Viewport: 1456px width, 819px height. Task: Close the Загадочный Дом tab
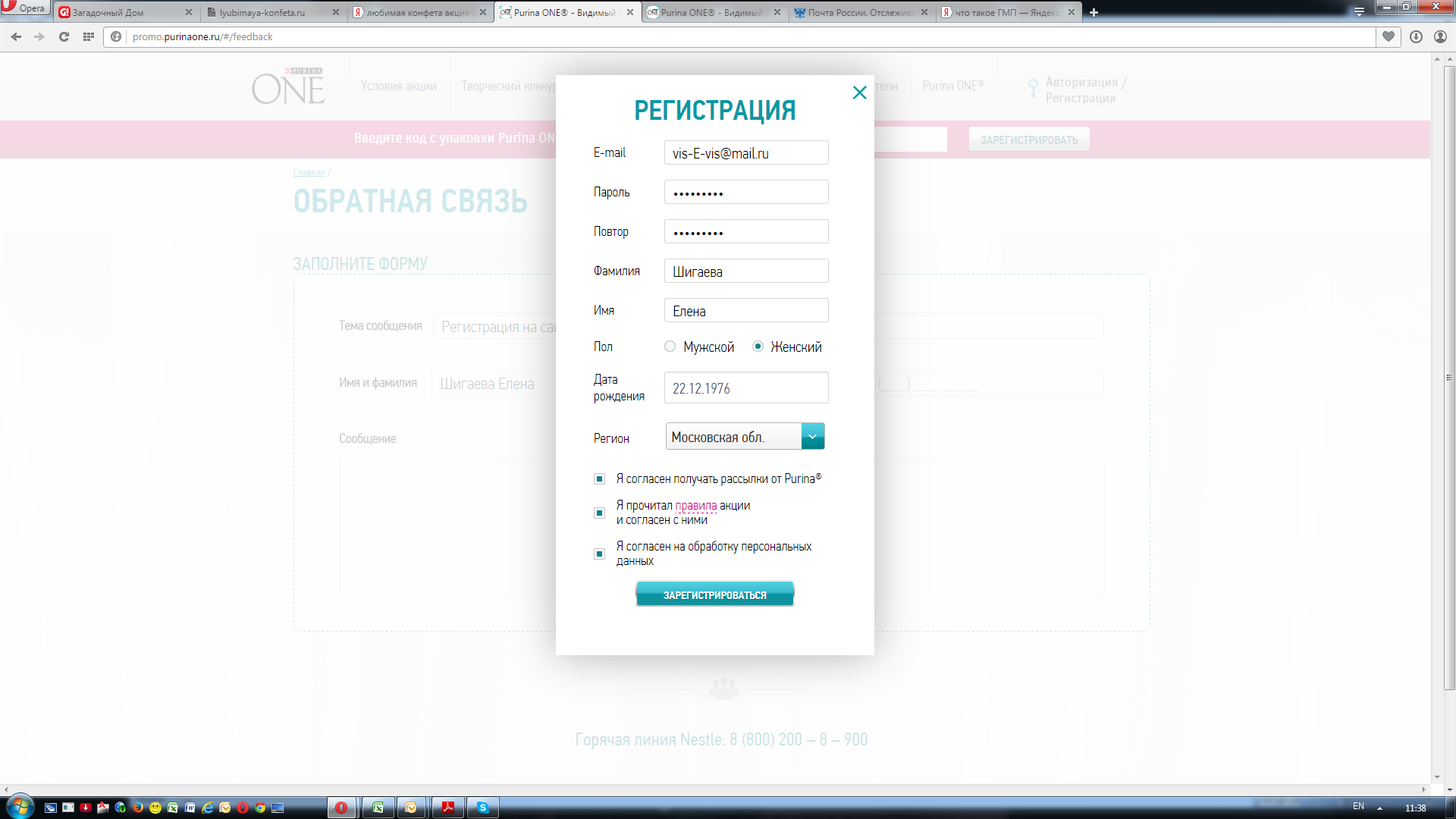coord(189,12)
